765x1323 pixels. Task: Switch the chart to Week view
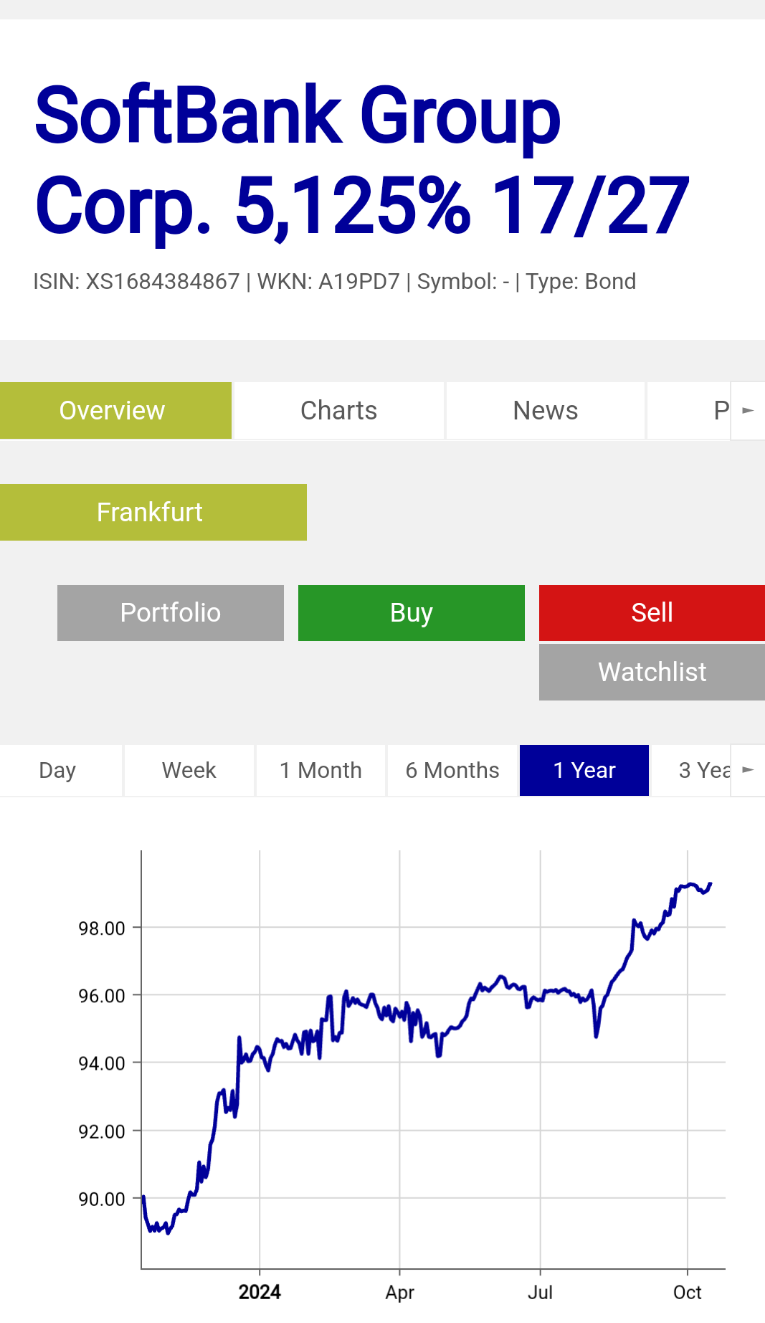coord(189,770)
